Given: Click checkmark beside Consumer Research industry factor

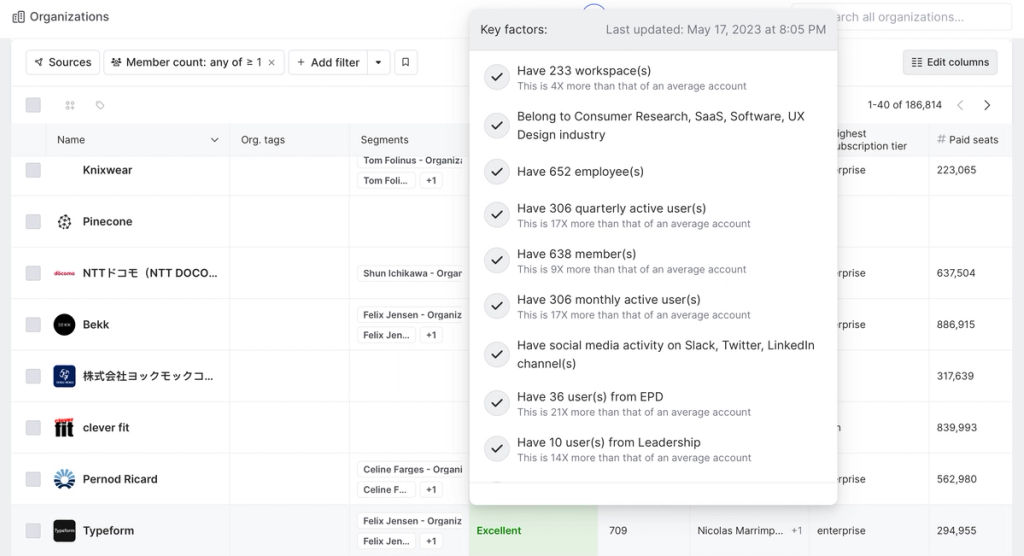Looking at the screenshot, I should [497, 125].
